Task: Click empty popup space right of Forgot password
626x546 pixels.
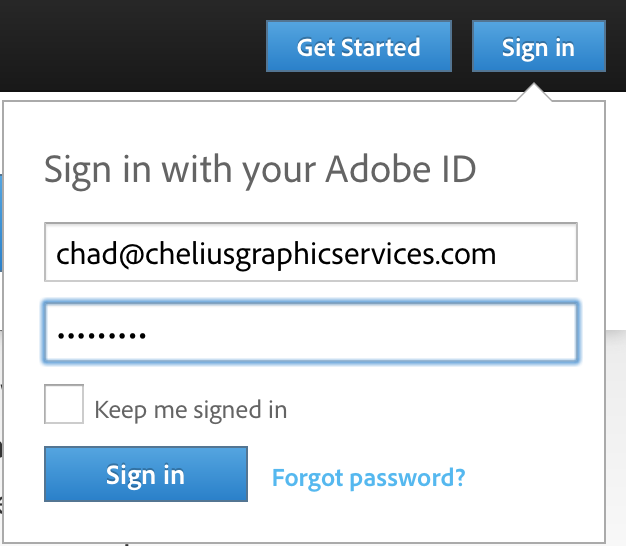Action: coord(535,477)
